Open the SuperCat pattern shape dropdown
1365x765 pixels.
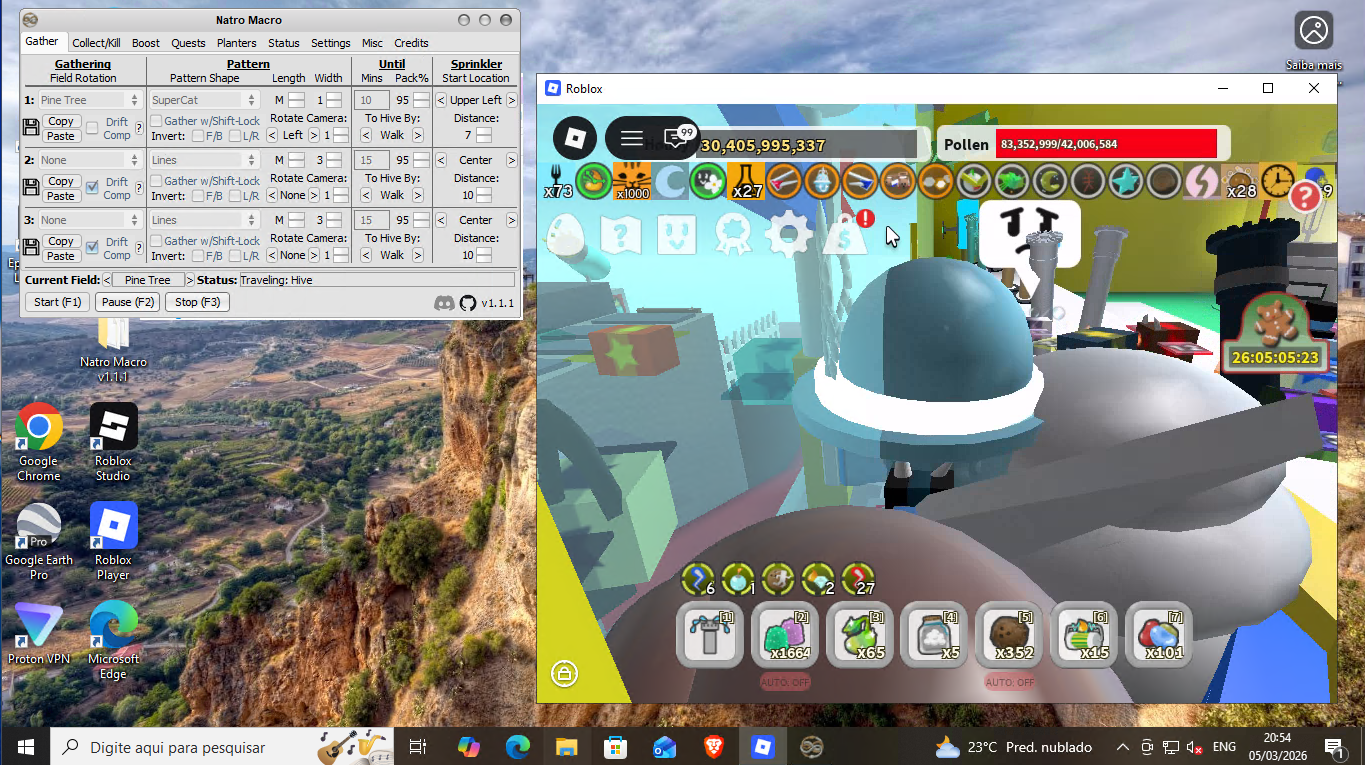(205, 100)
